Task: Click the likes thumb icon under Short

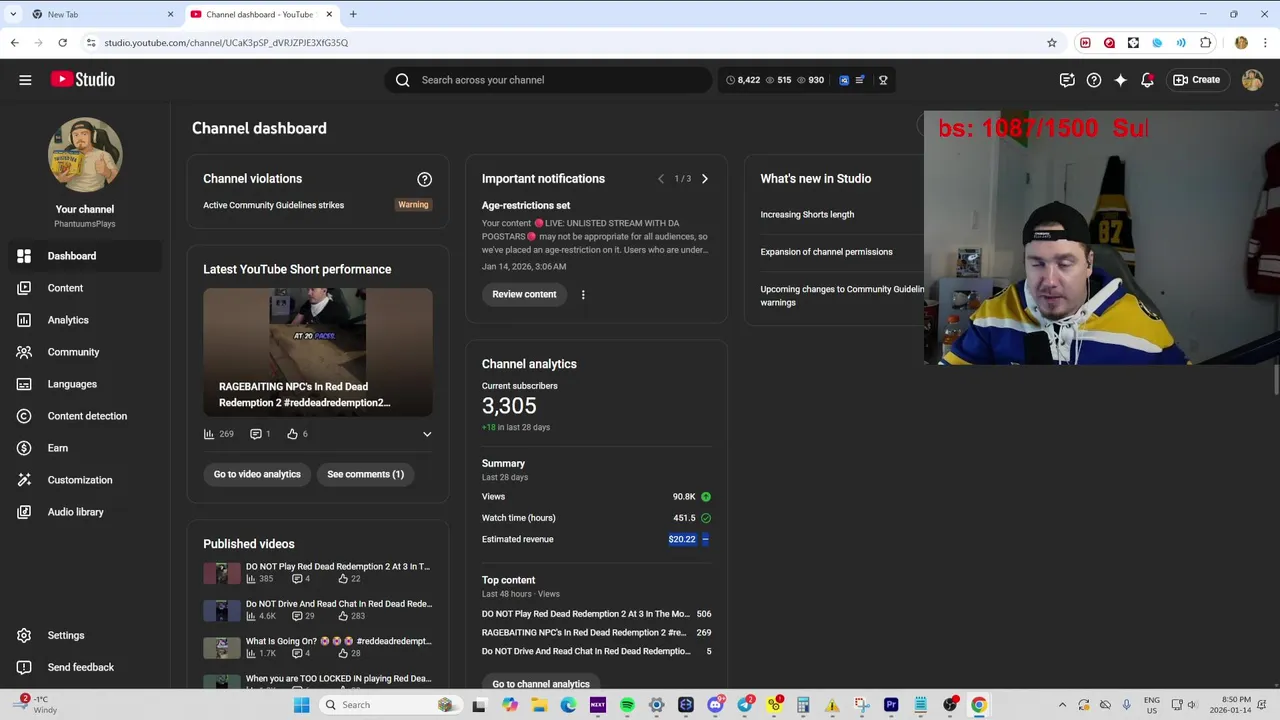Action: point(292,434)
